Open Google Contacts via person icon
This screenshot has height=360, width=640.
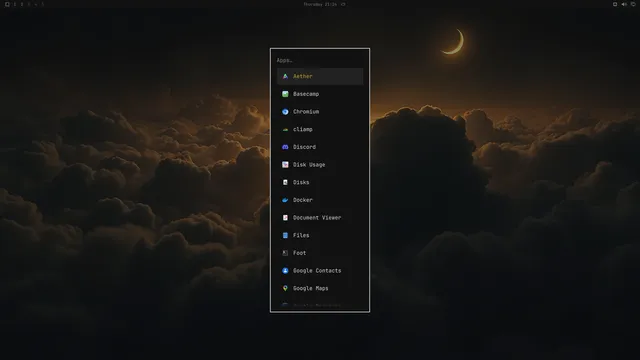pos(285,271)
